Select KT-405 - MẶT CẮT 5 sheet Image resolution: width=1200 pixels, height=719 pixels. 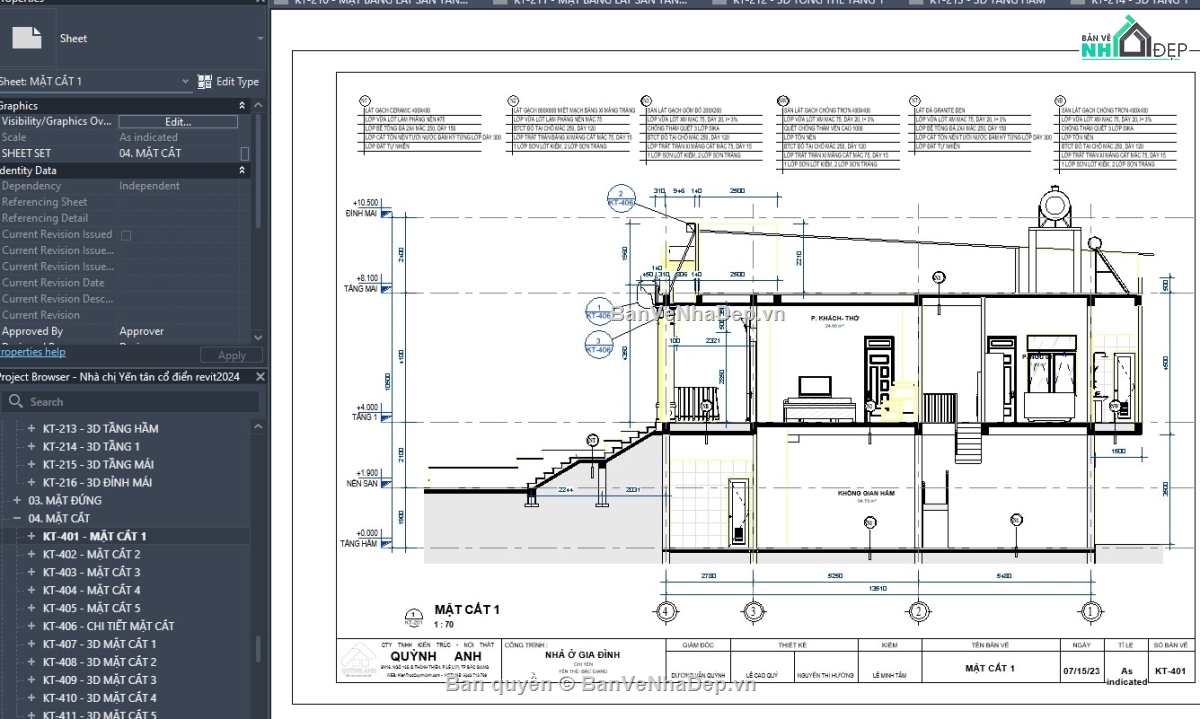pyautogui.click(x=91, y=608)
